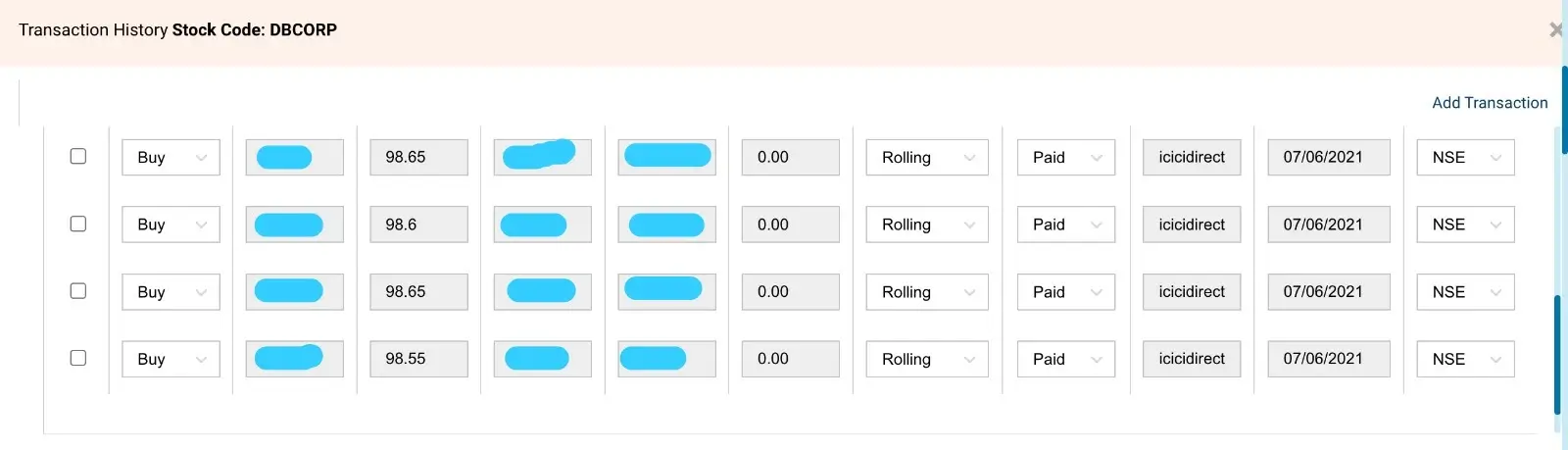1568x450 pixels.
Task: Expand the Rolling dropdown in the 98.6 row
Action: (926, 225)
